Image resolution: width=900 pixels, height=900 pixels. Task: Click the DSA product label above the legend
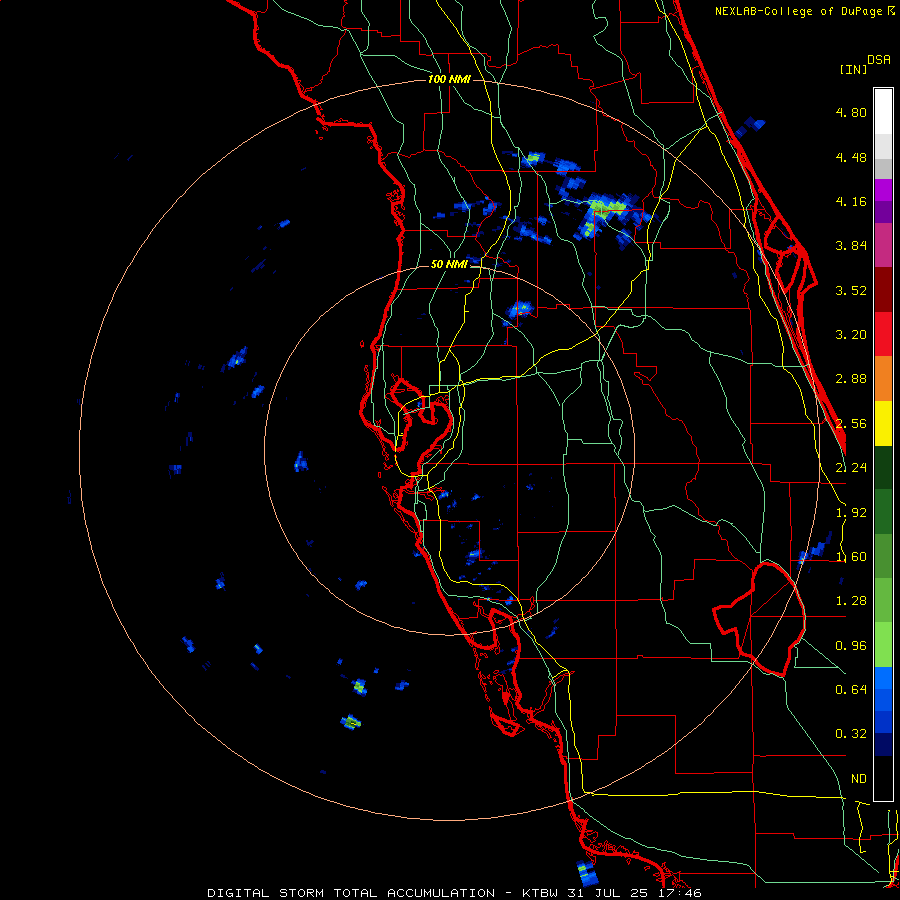(x=879, y=60)
